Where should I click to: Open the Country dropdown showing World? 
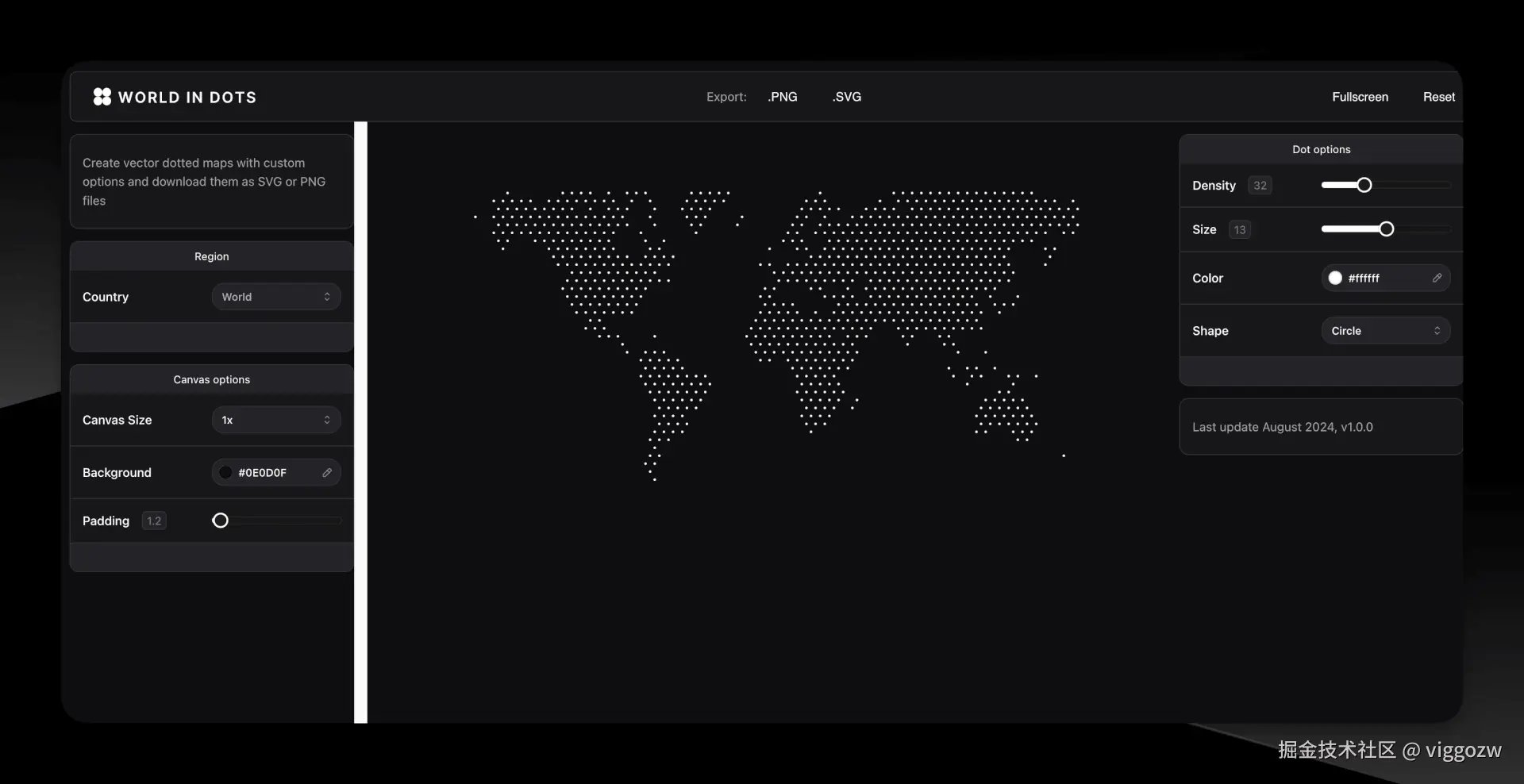tap(275, 296)
